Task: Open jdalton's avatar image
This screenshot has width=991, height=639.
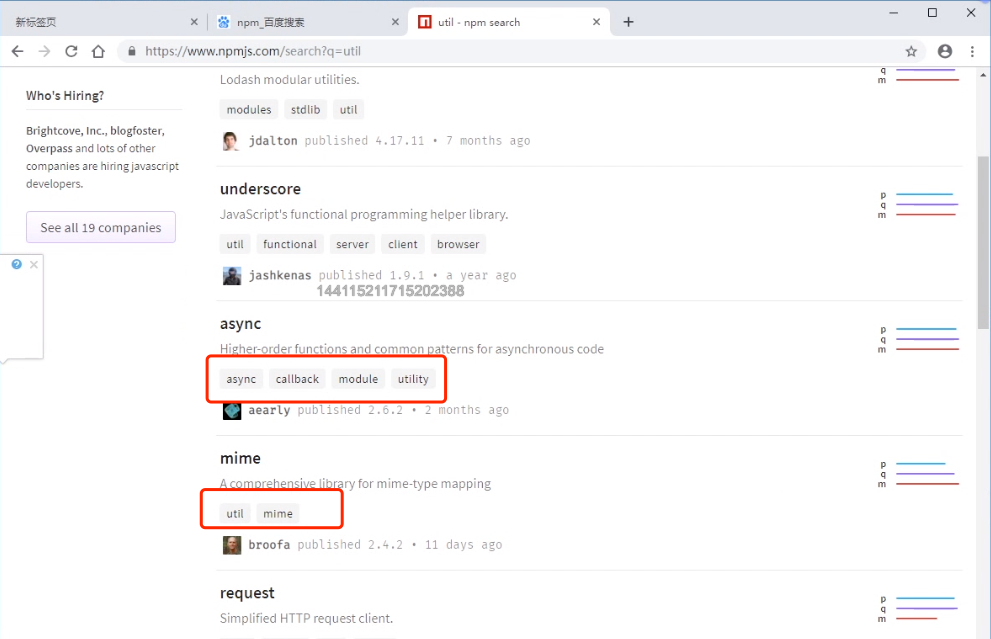Action: coord(231,141)
